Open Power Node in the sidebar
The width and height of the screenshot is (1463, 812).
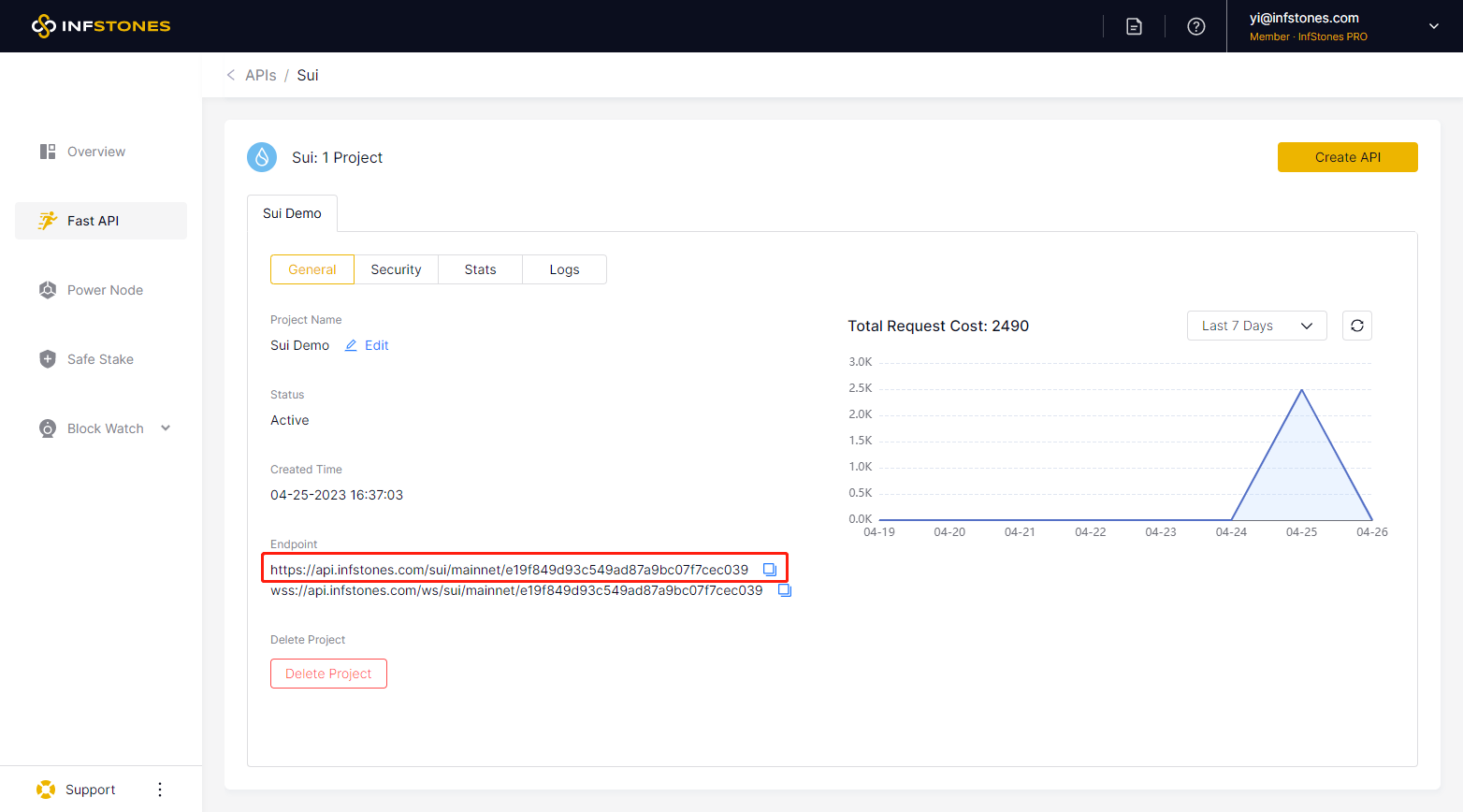(105, 290)
